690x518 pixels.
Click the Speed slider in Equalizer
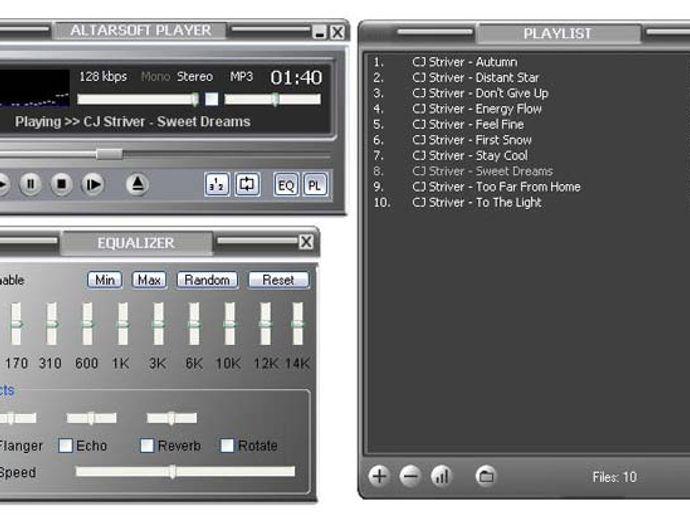tap(185, 472)
